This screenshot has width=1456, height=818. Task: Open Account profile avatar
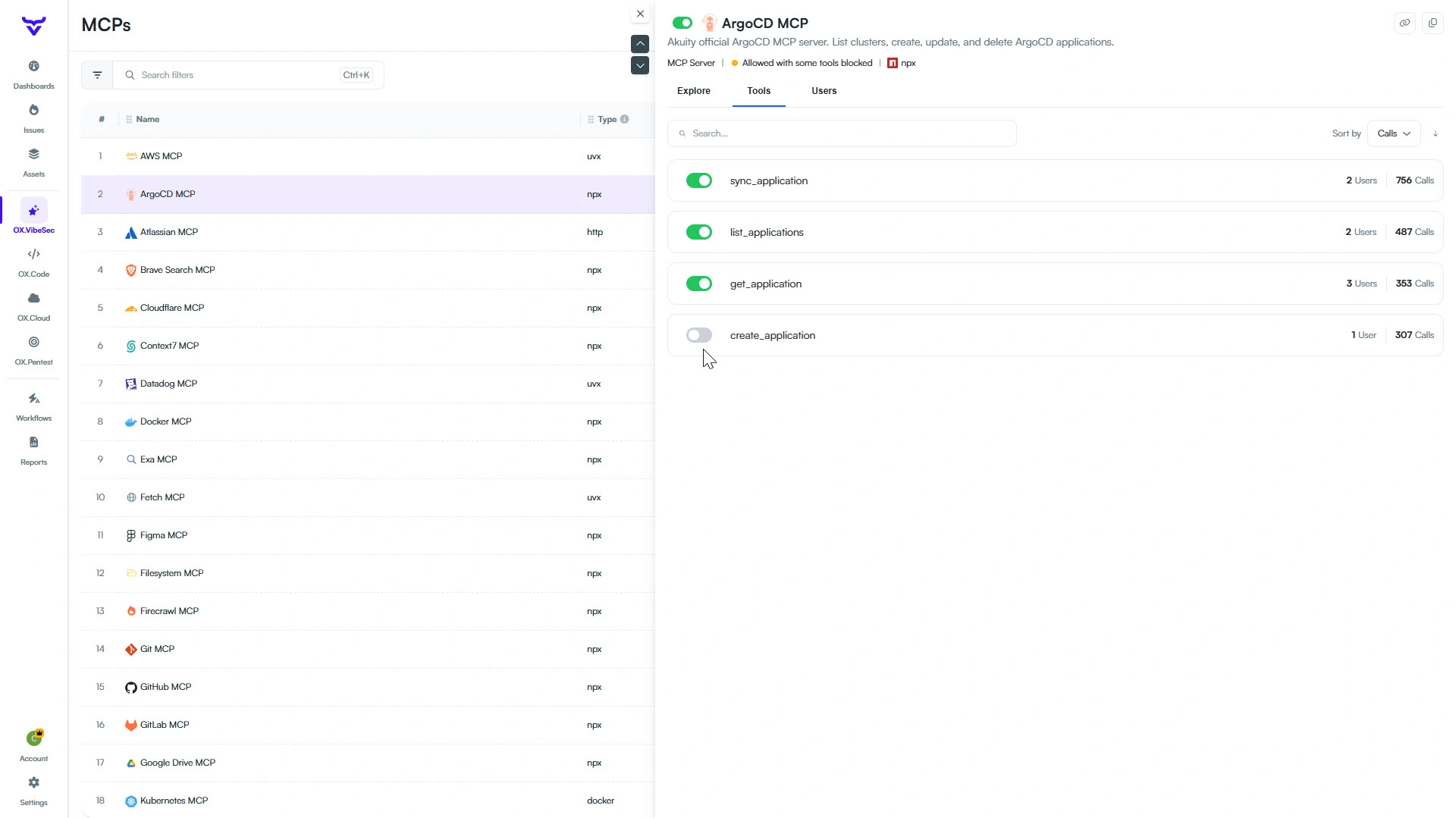pyautogui.click(x=34, y=738)
